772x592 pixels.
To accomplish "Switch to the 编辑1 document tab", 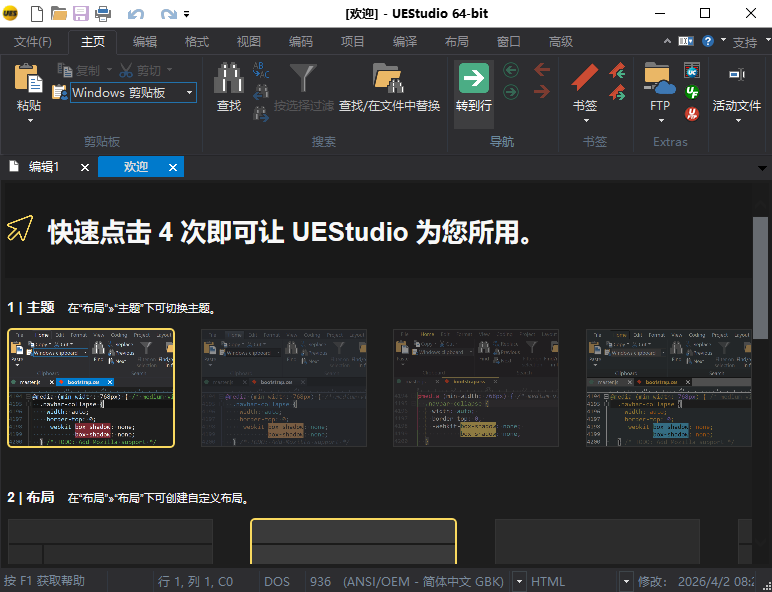I will pos(44,167).
